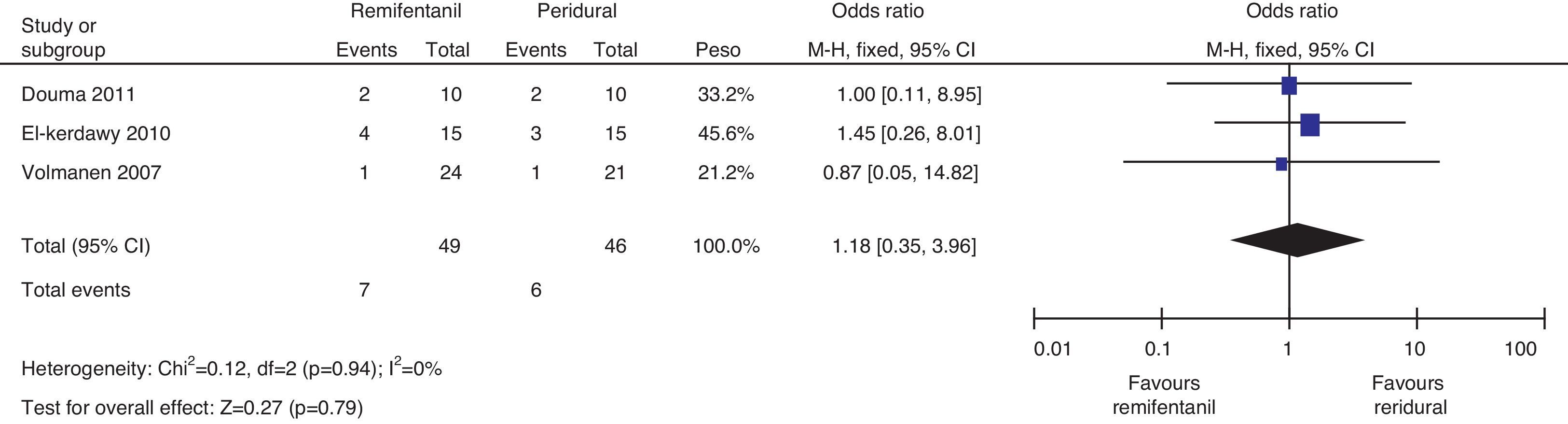Select the Douma 2011 study label

click(x=78, y=95)
